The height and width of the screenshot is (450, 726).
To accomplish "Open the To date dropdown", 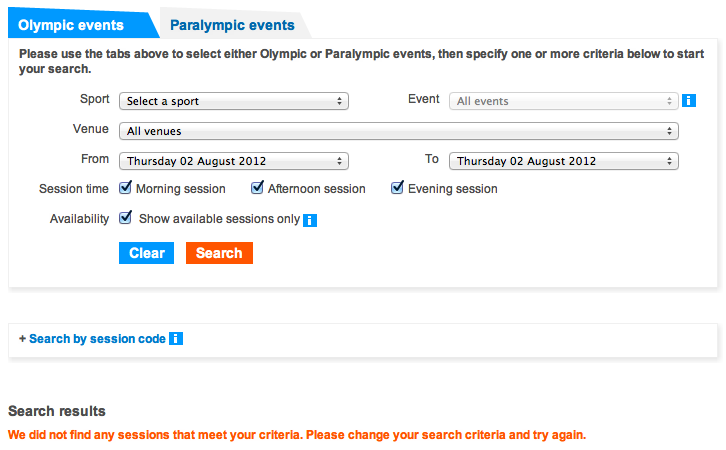I will click(x=564, y=161).
